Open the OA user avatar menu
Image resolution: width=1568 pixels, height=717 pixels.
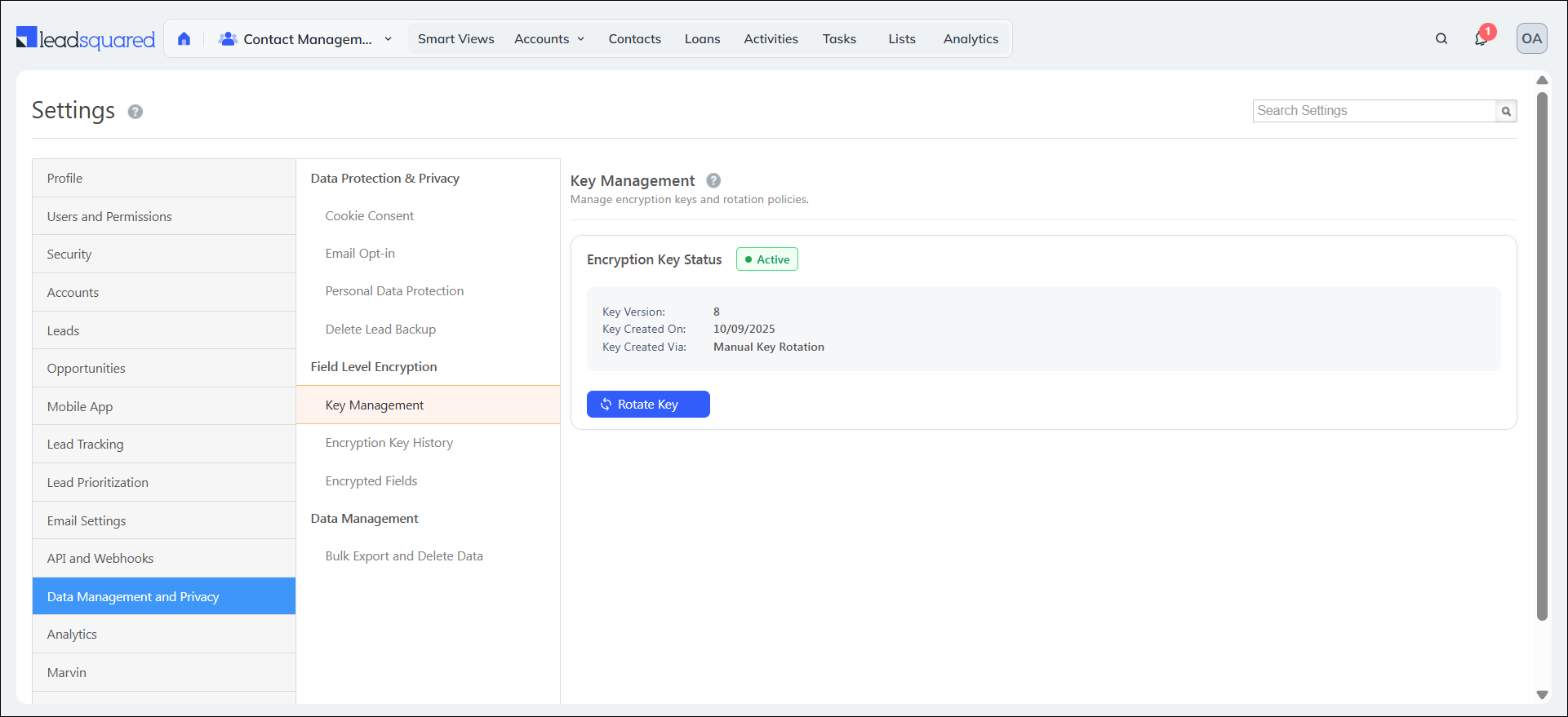[x=1531, y=38]
